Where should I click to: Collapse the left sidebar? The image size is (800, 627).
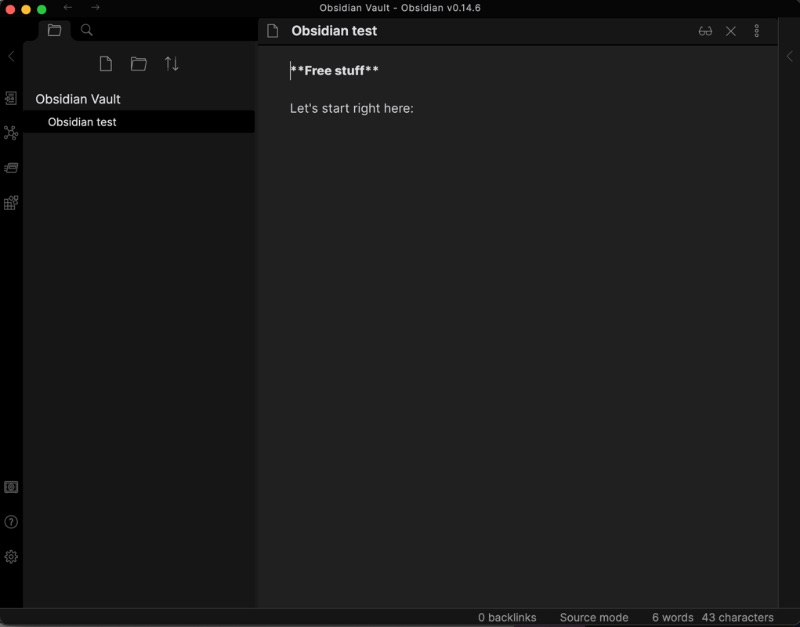click(11, 56)
